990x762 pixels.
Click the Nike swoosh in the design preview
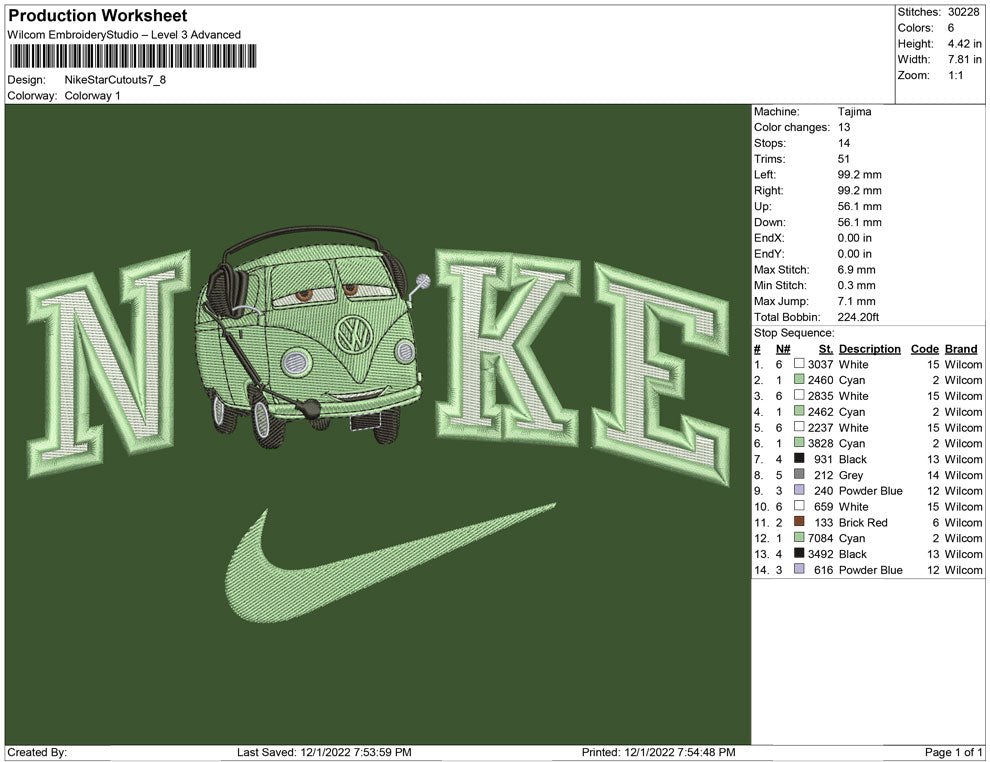[390, 563]
